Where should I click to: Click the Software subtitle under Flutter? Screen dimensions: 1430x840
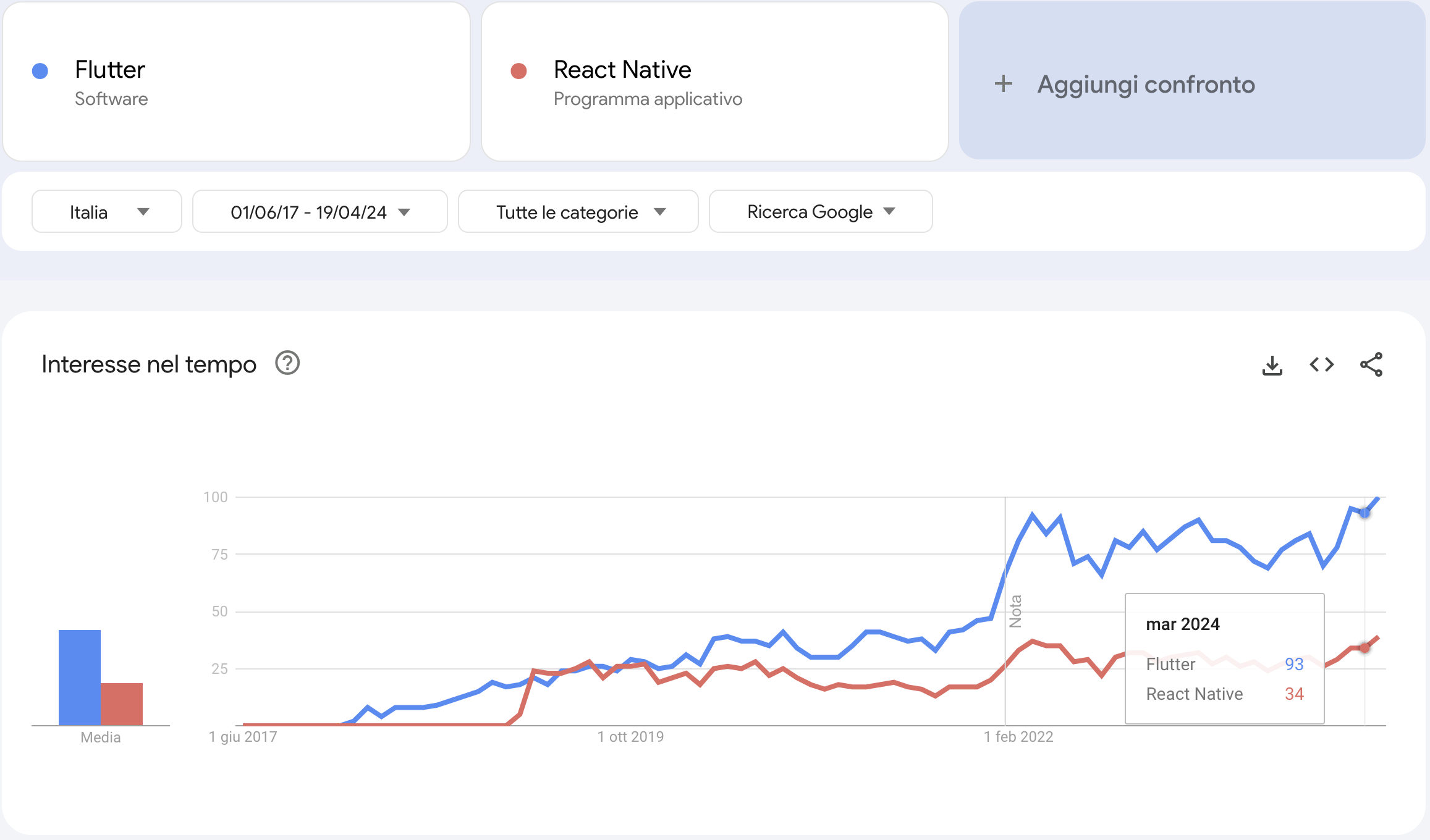click(x=111, y=99)
